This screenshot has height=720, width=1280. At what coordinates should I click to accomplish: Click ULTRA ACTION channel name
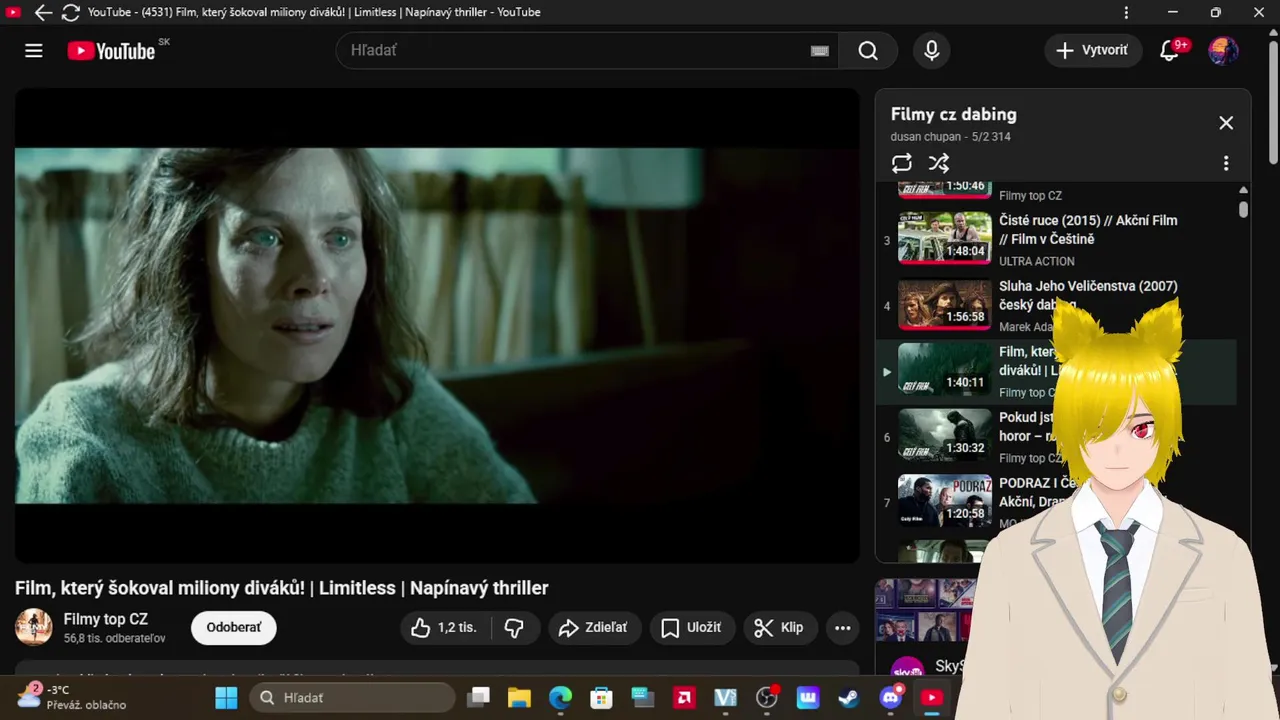[x=1037, y=261]
